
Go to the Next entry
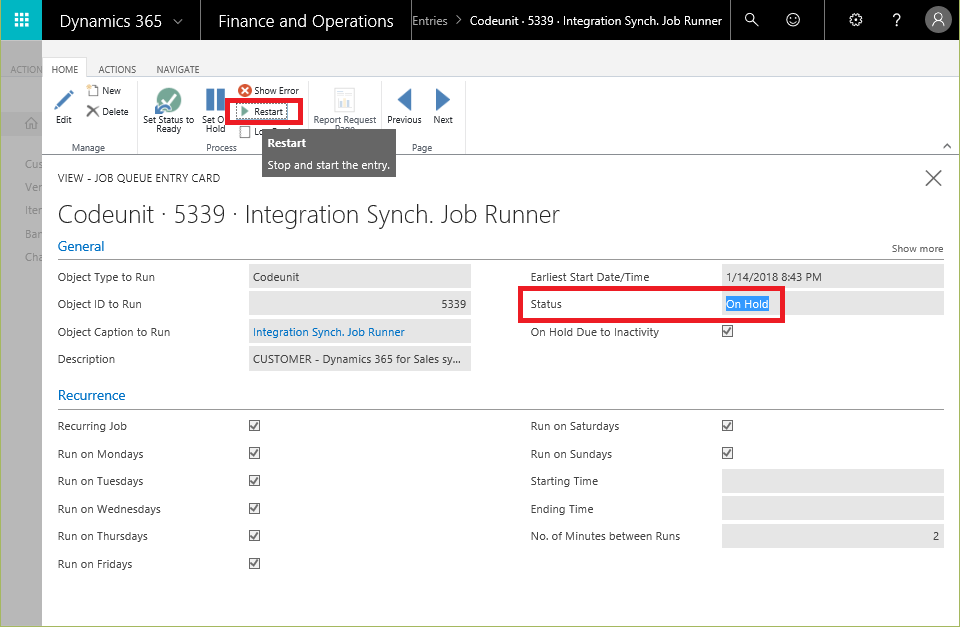pos(443,107)
